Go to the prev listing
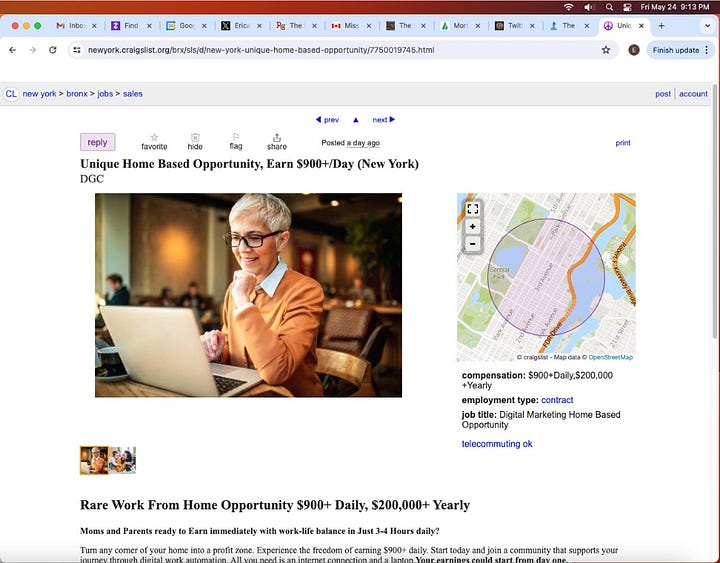Screen dimensions: 720x563 327,120
